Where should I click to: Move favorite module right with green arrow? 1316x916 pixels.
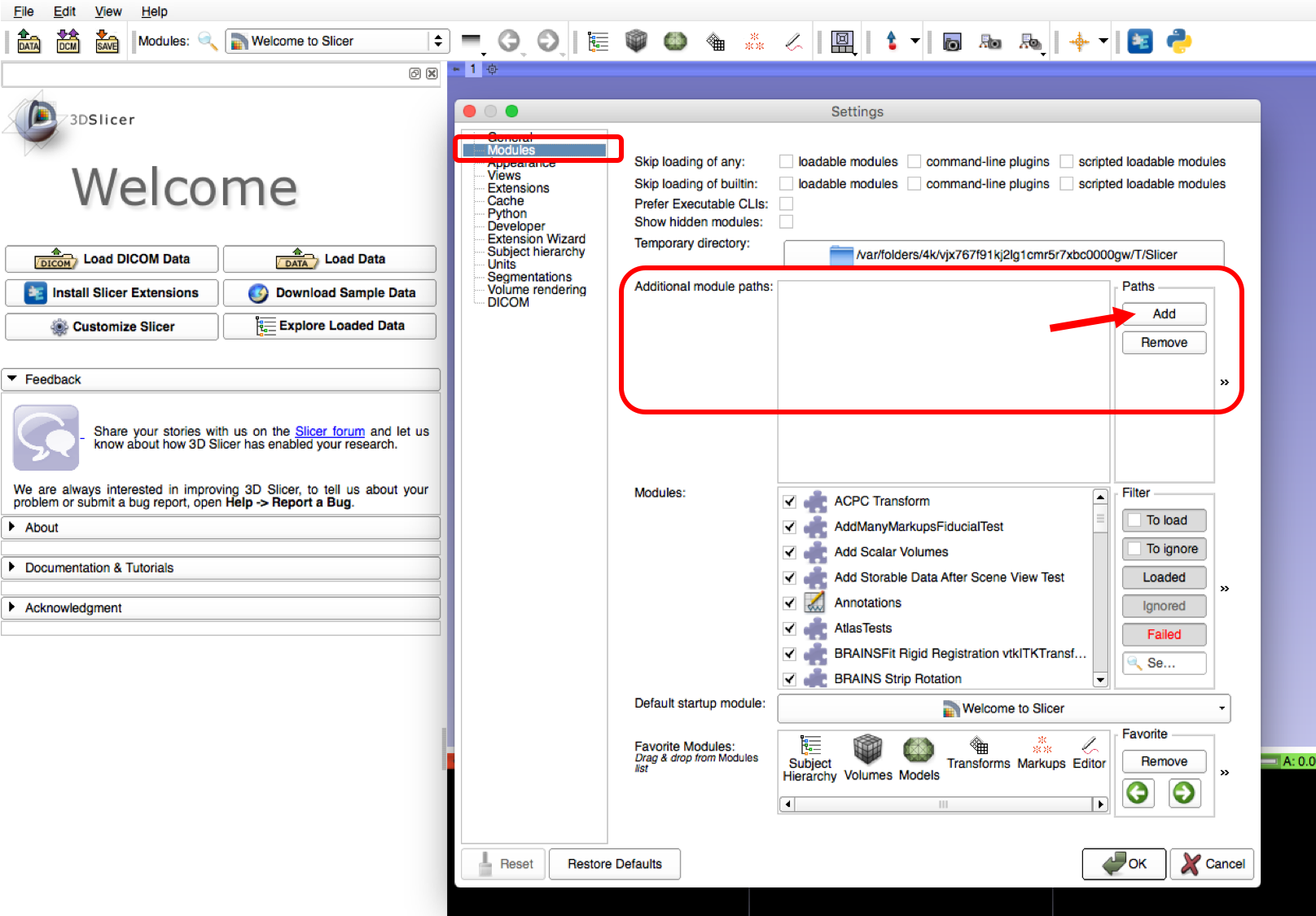pos(1184,792)
